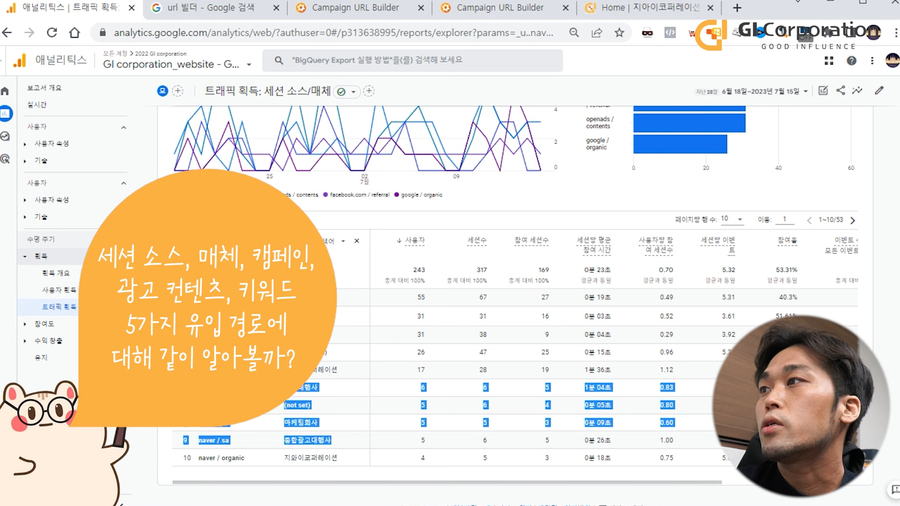
Task: Change rows per page dropdown
Action: [732, 219]
